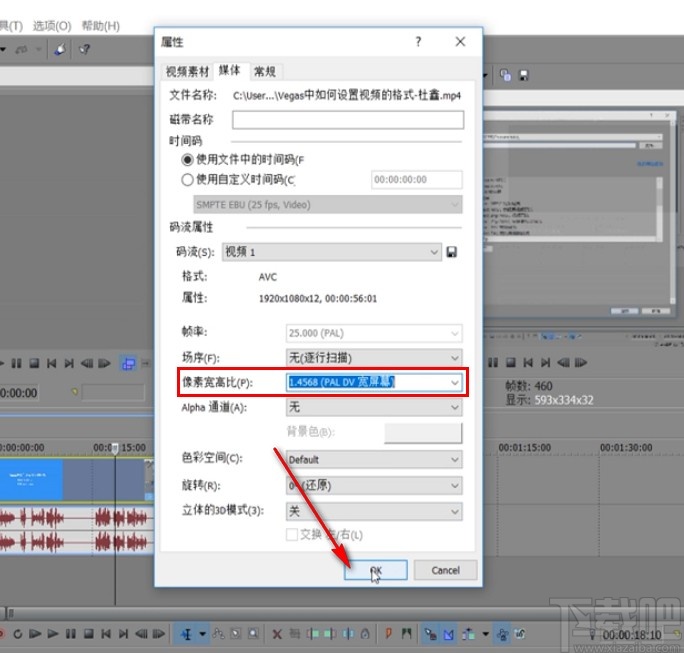Click the 磁带名称 text field
The height and width of the screenshot is (653, 684).
(347, 120)
